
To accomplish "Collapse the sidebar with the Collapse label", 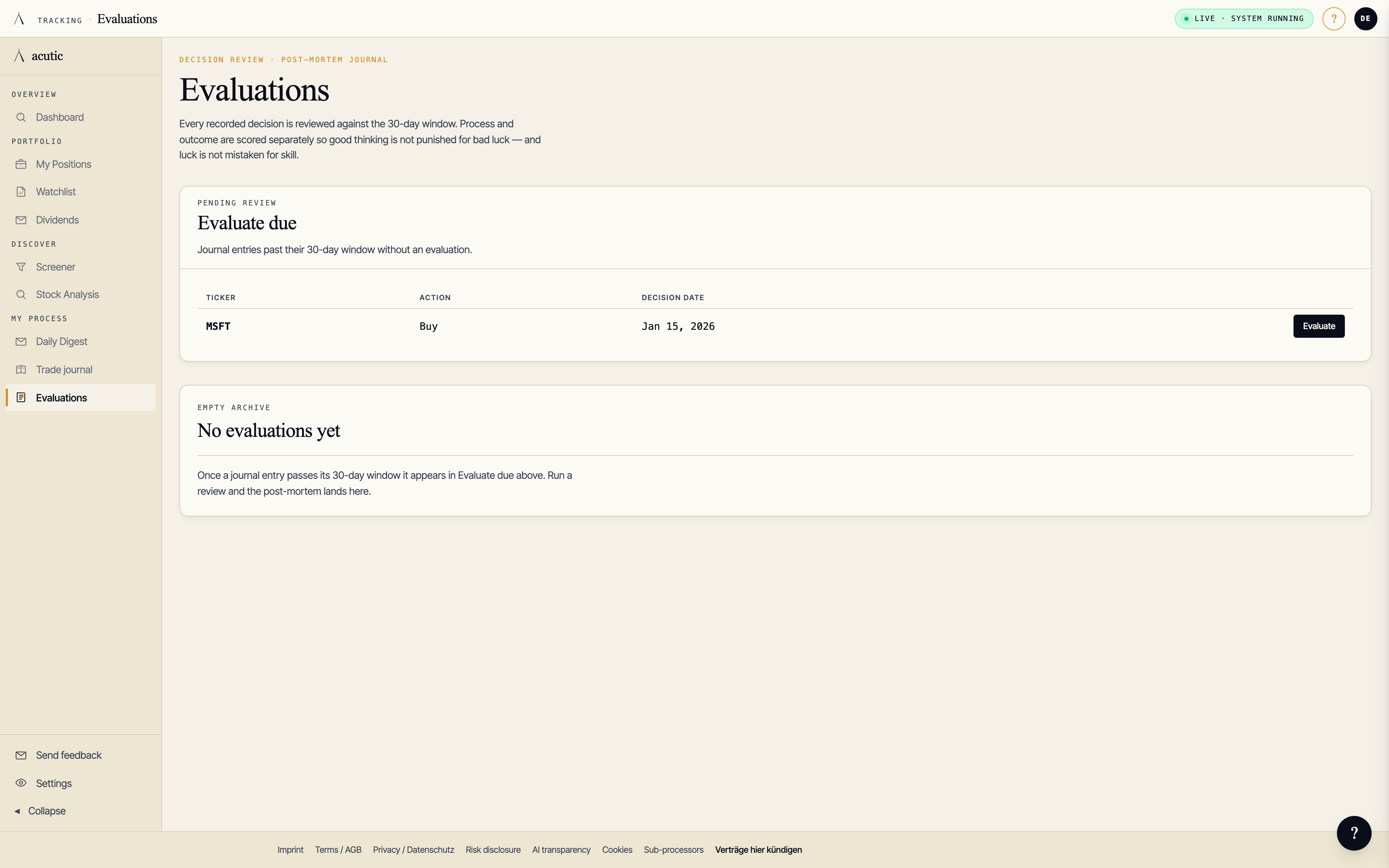I will coord(47,811).
